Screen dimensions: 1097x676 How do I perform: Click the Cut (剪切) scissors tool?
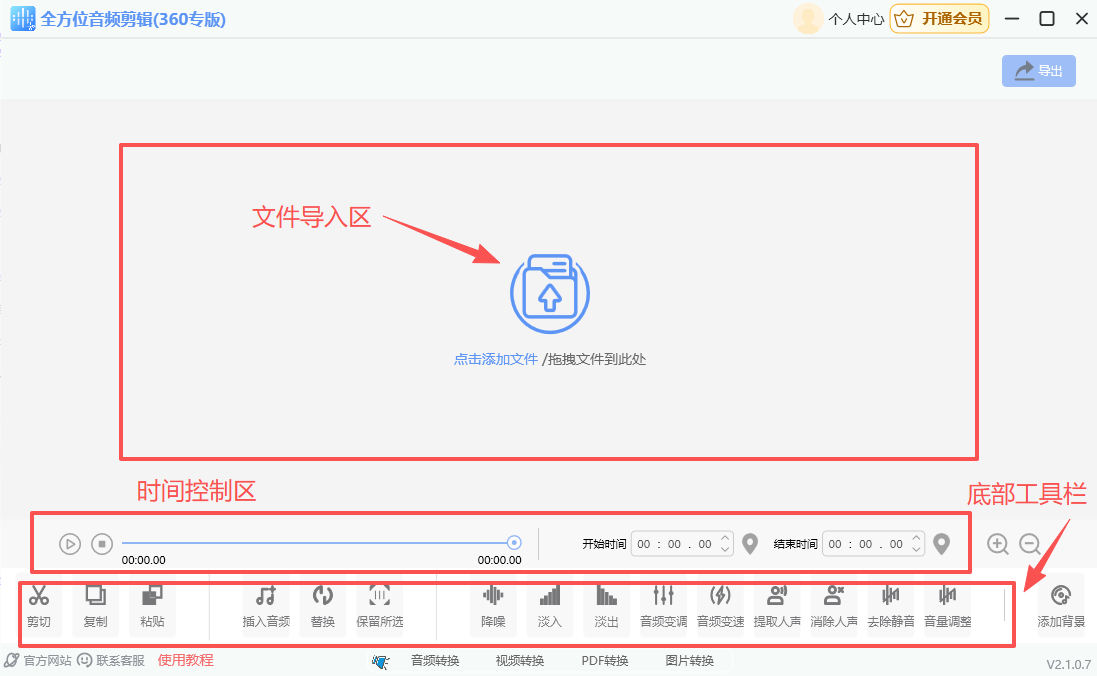(39, 605)
